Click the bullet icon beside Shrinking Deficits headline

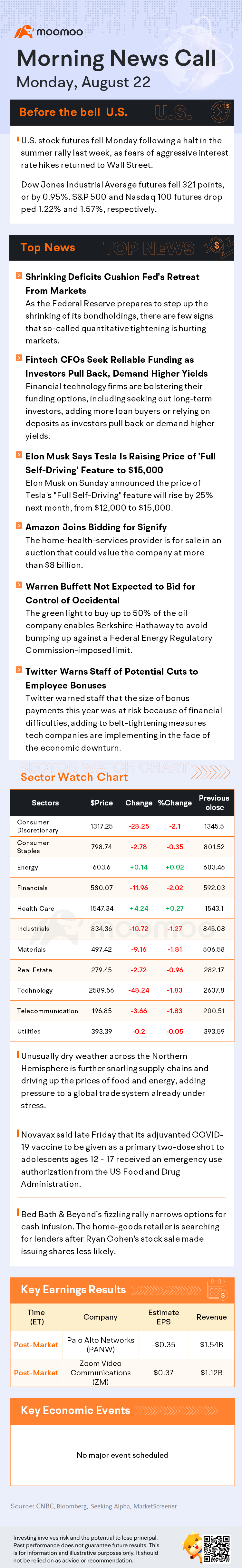[x=20, y=276]
